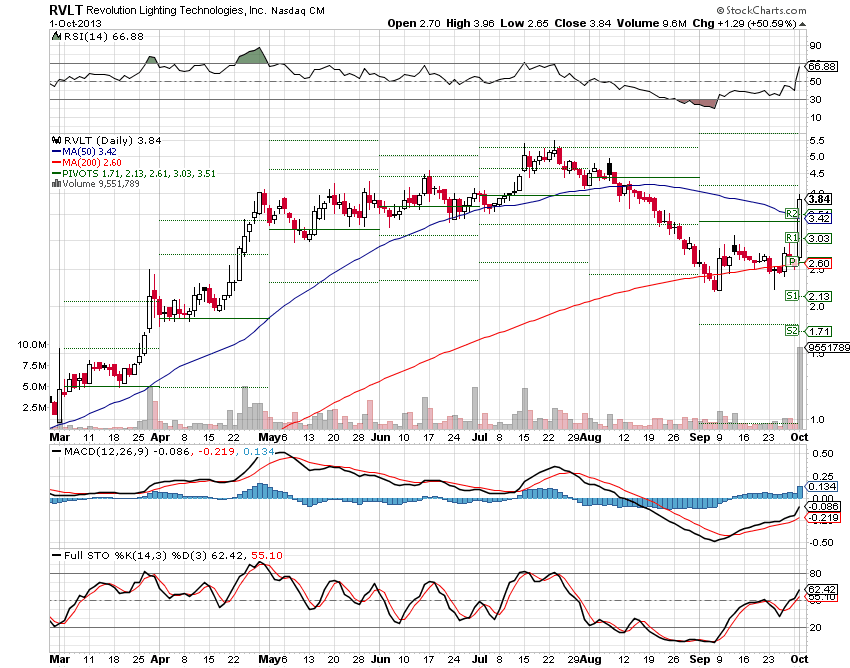This screenshot has height=668, width=850.
Task: Select the R1 pivot marker box
Action: tap(792, 237)
